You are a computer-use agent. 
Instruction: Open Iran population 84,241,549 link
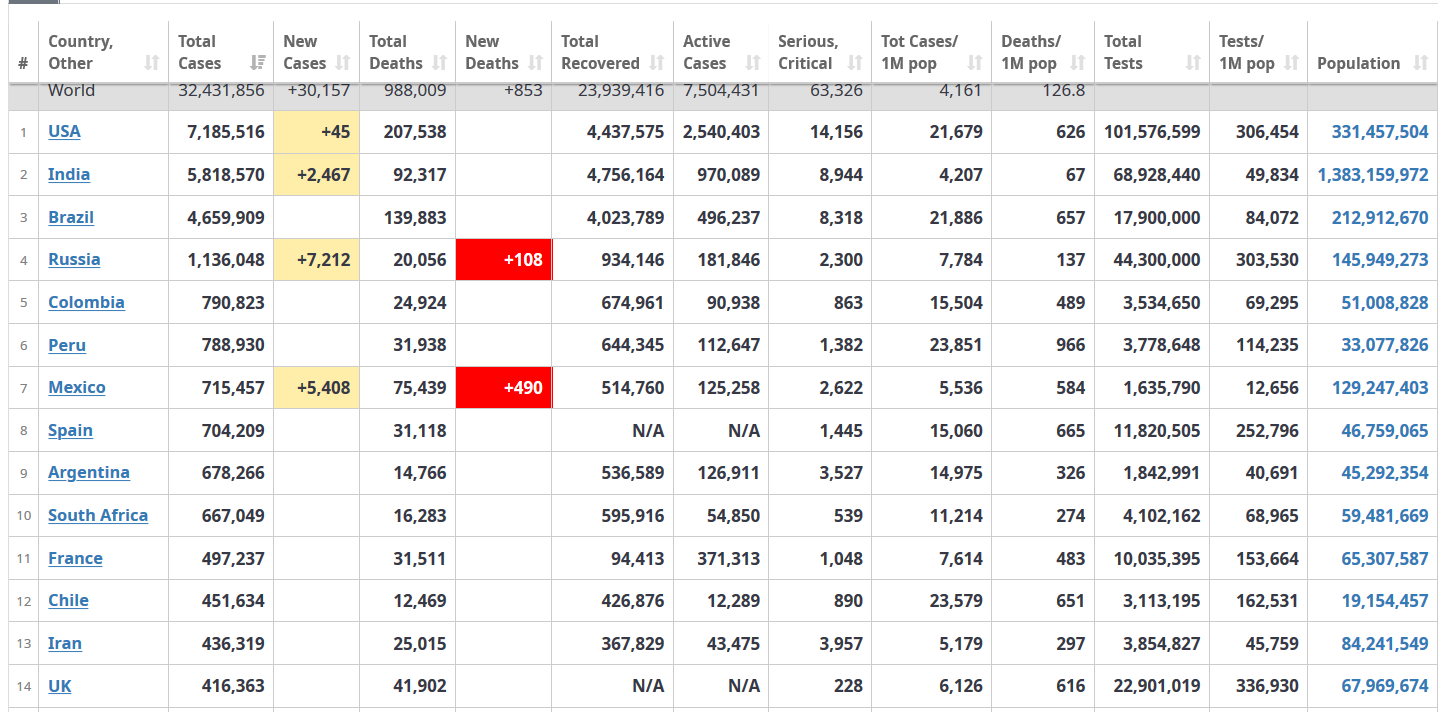coord(1385,644)
